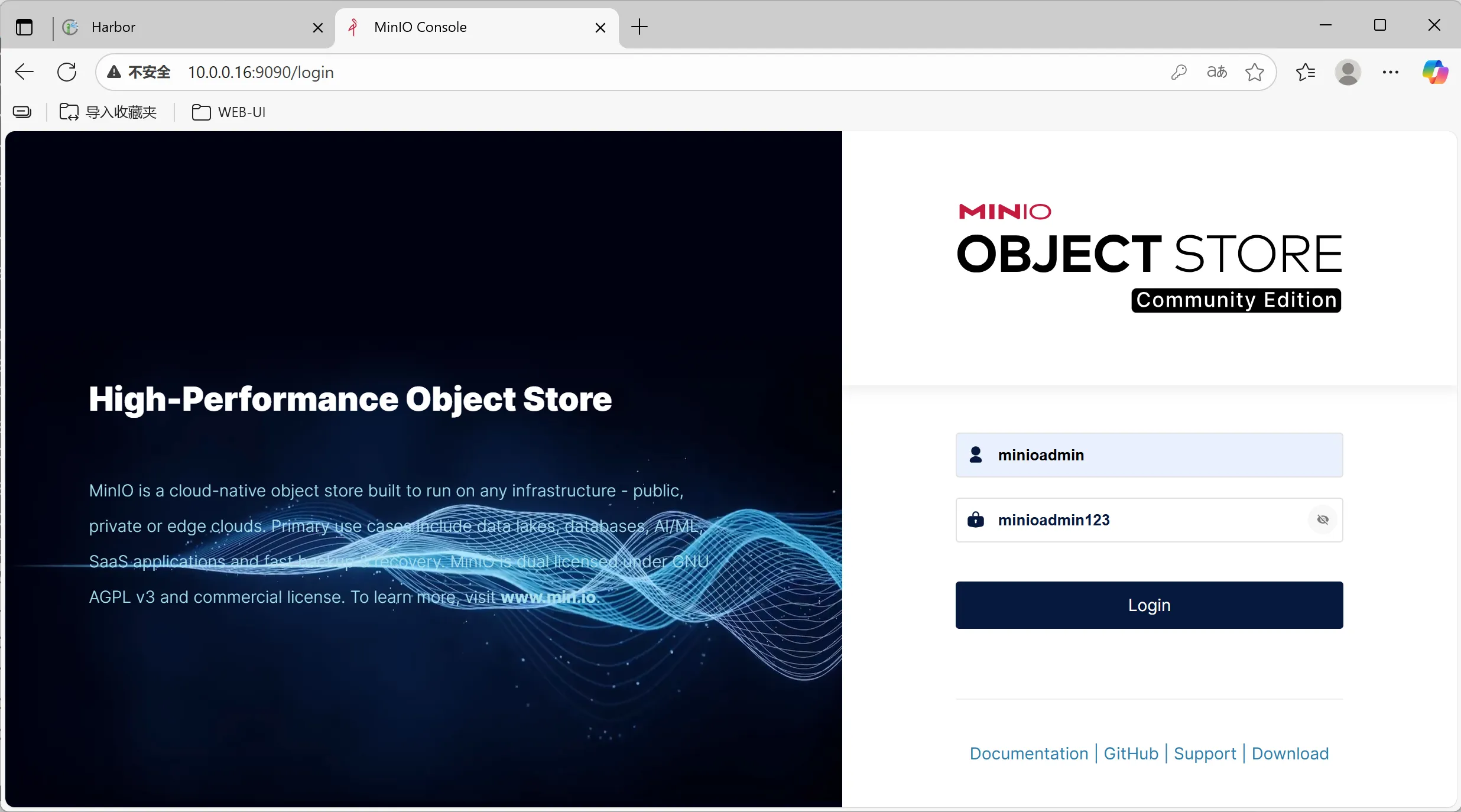Open the Download link
Image resolution: width=1461 pixels, height=812 pixels.
[x=1290, y=753]
